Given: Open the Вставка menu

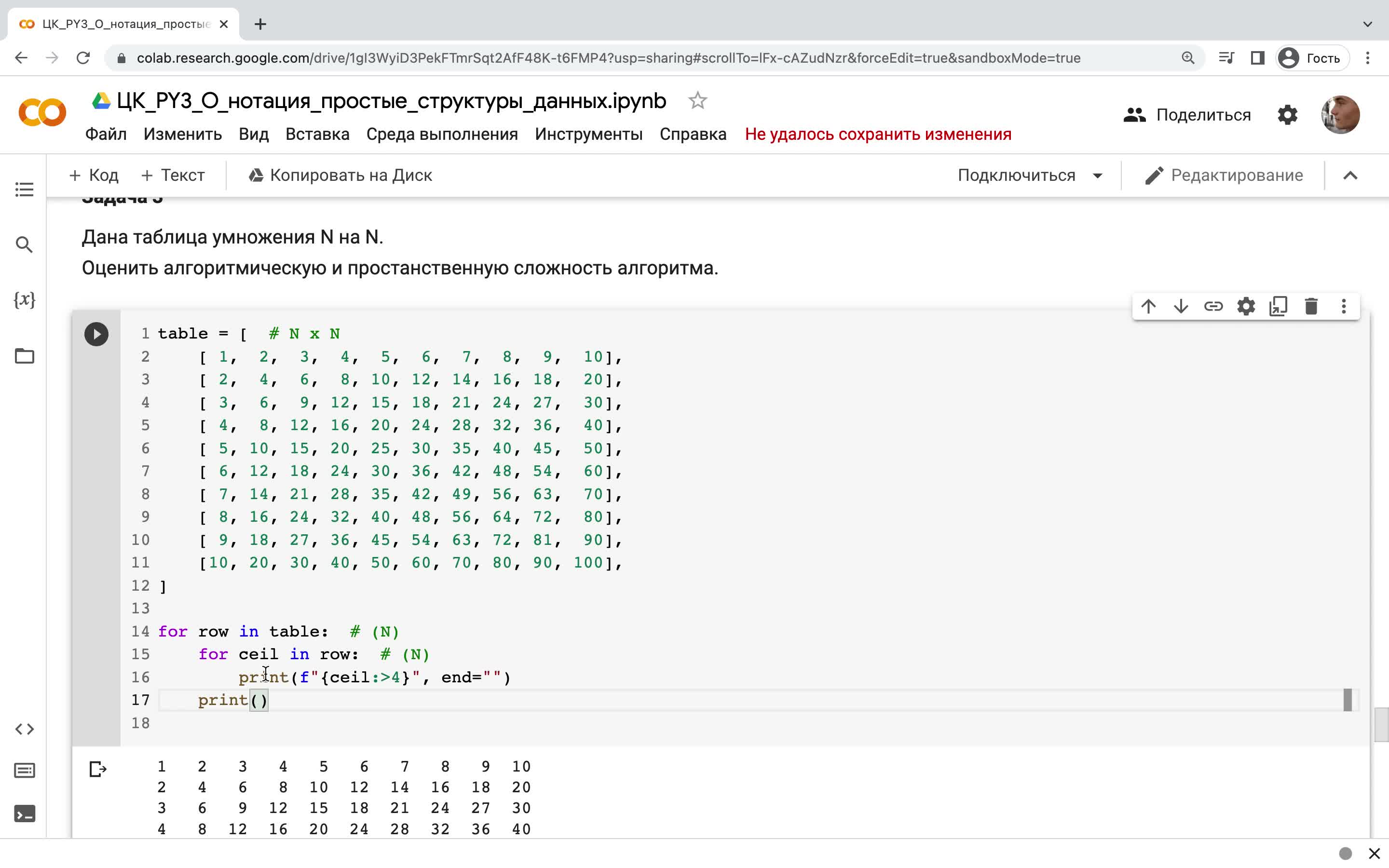Looking at the screenshot, I should pos(317,135).
